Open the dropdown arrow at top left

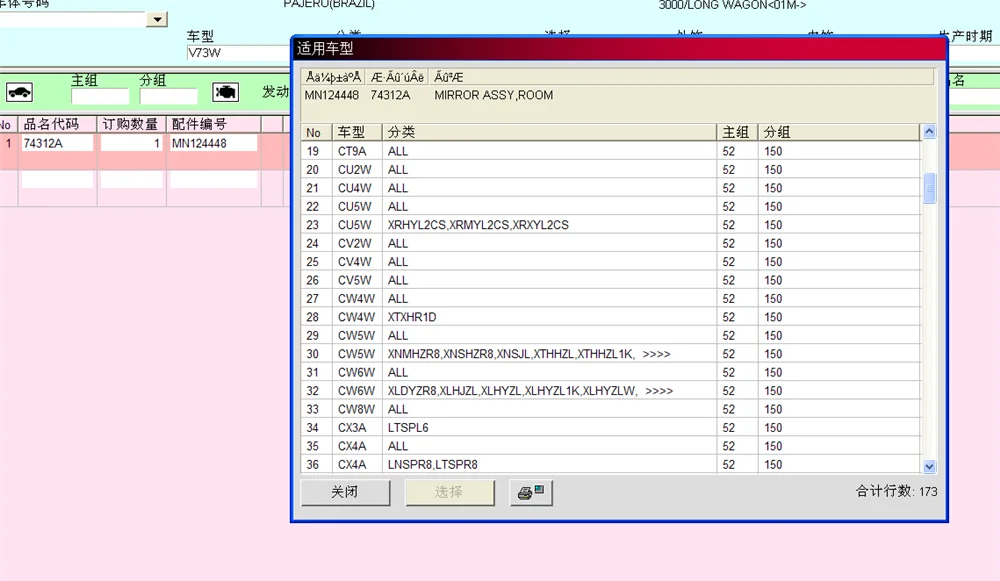(x=157, y=20)
